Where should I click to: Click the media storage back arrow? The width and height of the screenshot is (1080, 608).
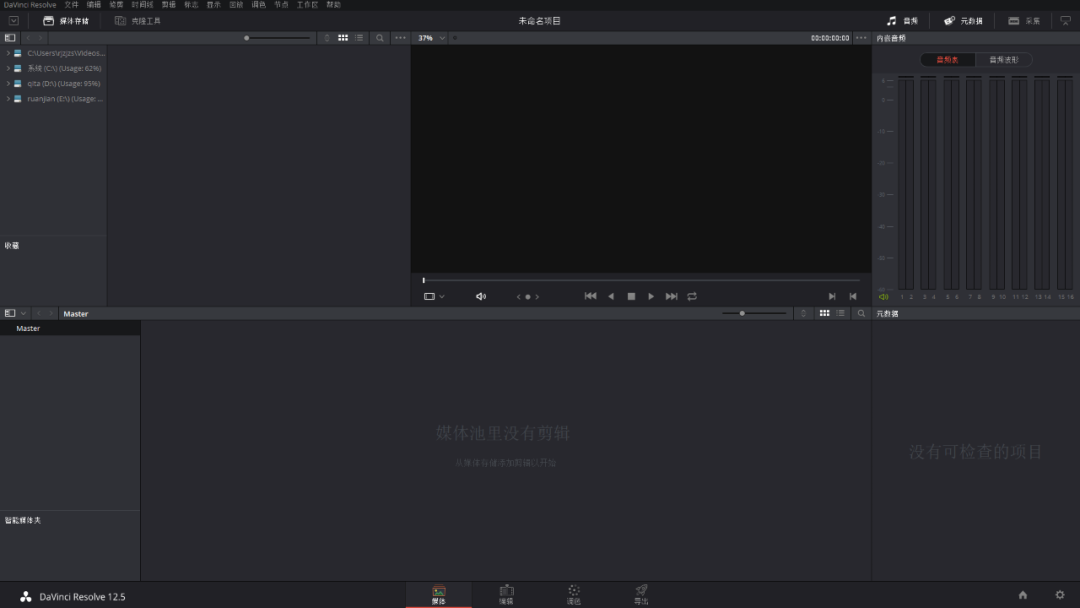tap(28, 38)
